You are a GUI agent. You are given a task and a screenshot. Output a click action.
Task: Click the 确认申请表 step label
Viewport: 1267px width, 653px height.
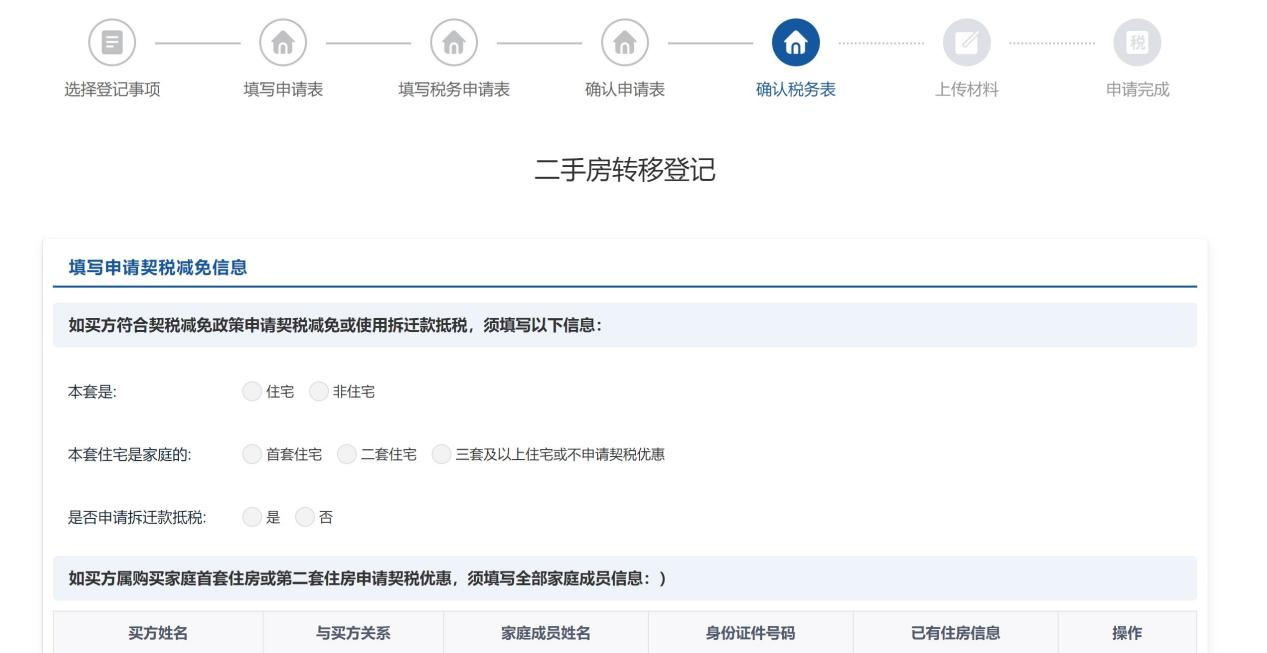click(624, 90)
